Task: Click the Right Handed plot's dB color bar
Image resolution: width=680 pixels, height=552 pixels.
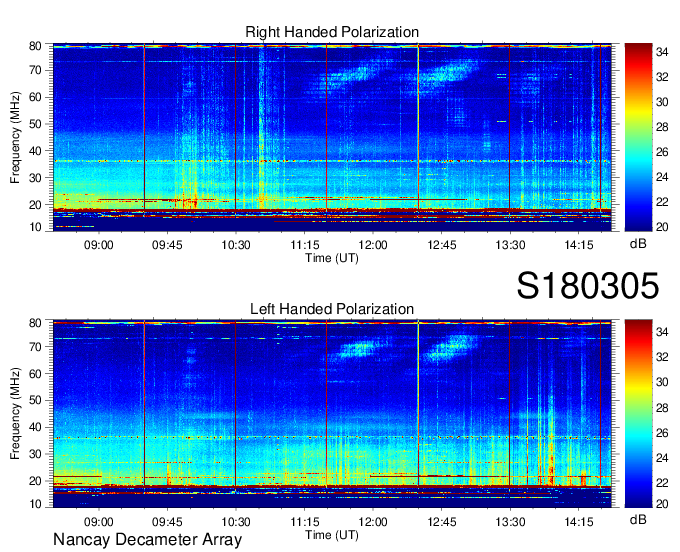Action: [x=638, y=137]
